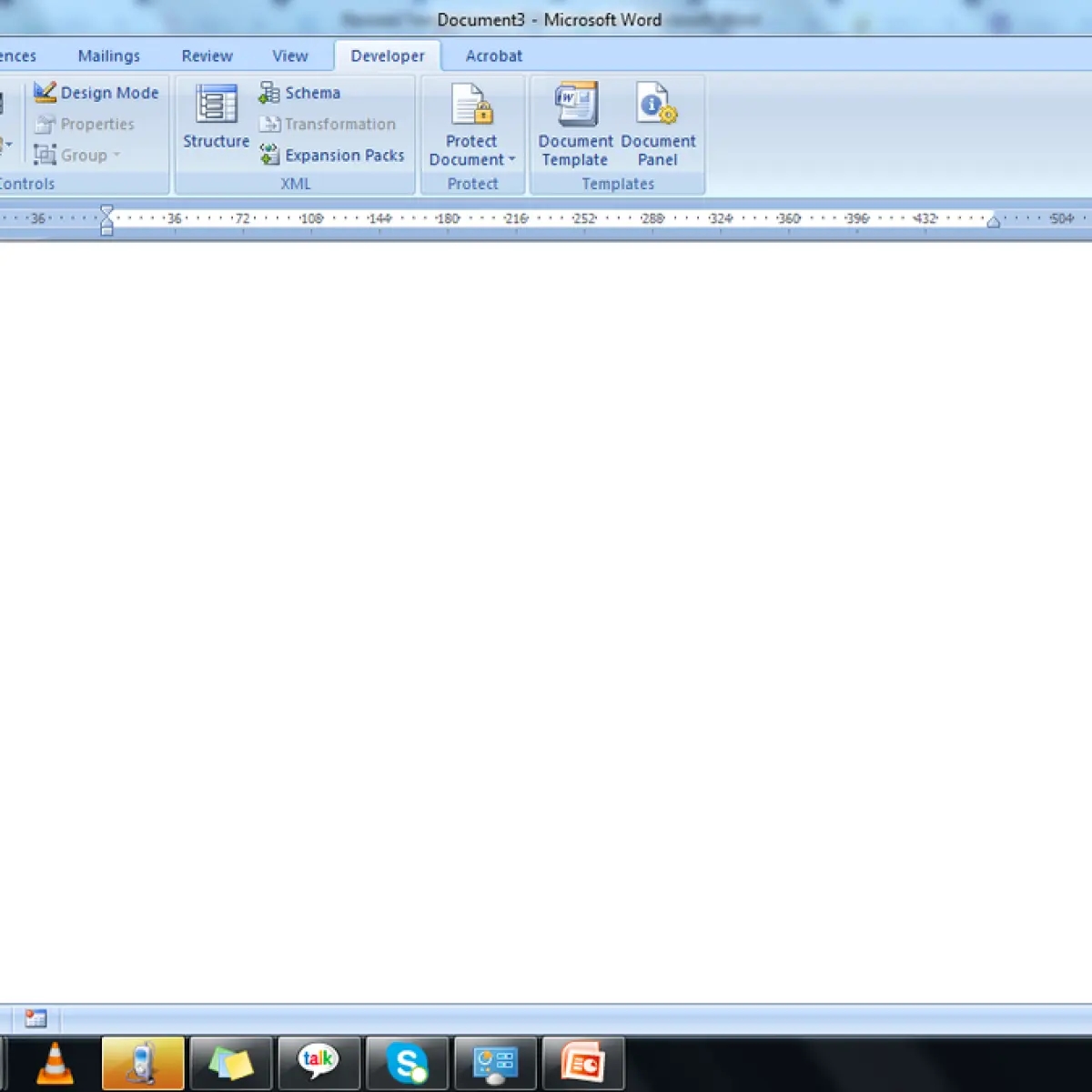Expand the Group dropdown in Controls
Viewport: 1092px width, 1092px height.
click(x=77, y=155)
